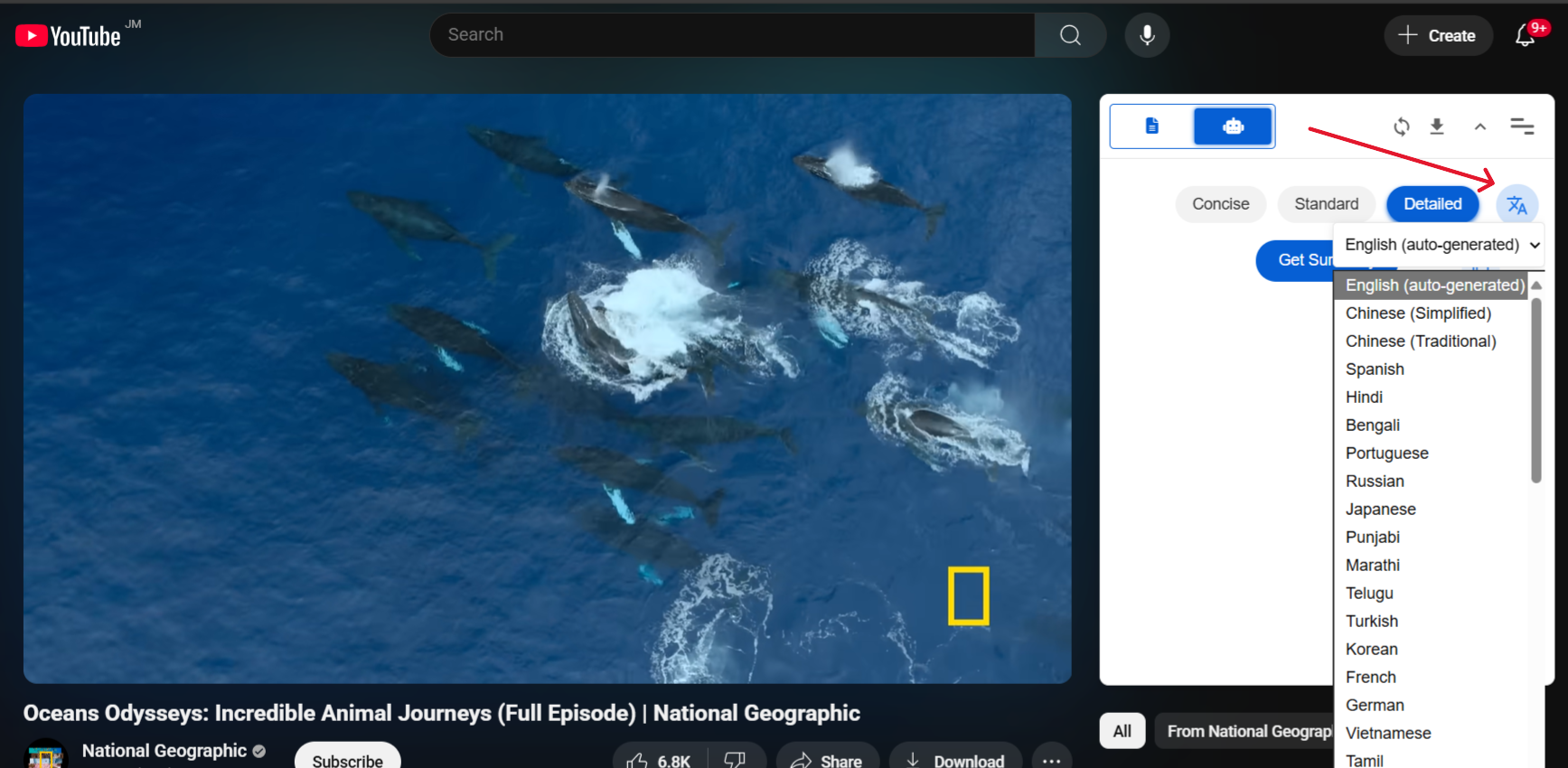Select the Standard summary option
Viewport: 1568px width, 768px height.
coord(1326,204)
